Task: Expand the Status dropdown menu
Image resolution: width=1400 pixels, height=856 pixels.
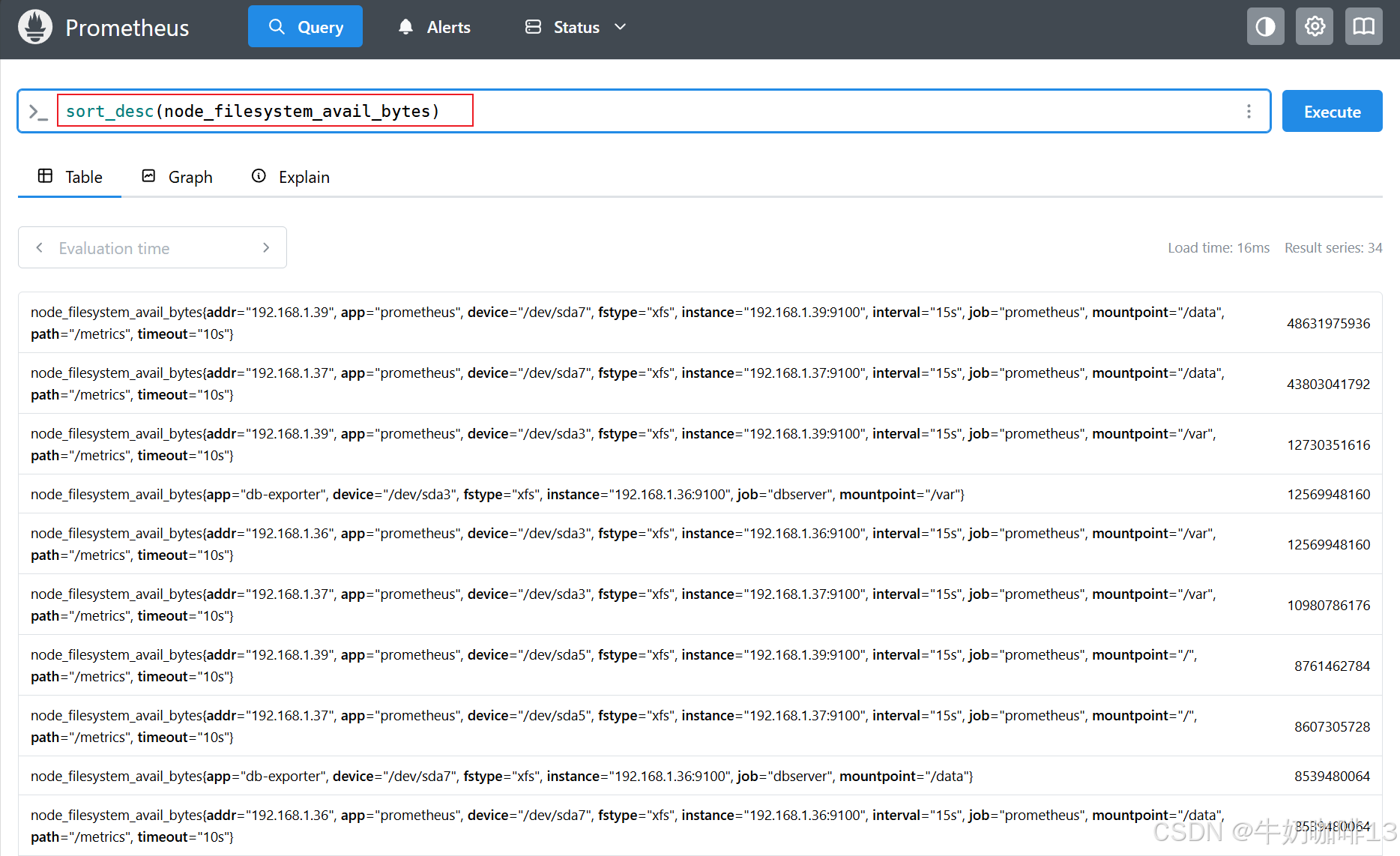Action: click(x=576, y=27)
